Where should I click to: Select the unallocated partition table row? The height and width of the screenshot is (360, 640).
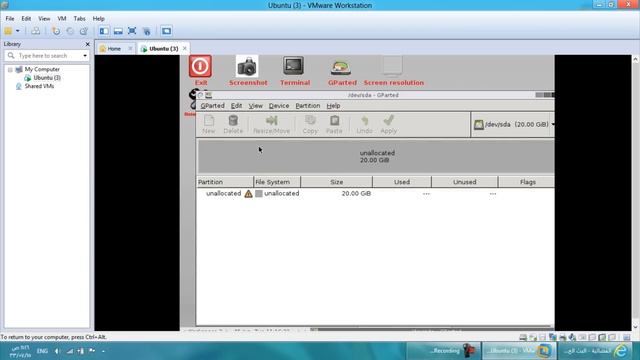(x=375, y=193)
